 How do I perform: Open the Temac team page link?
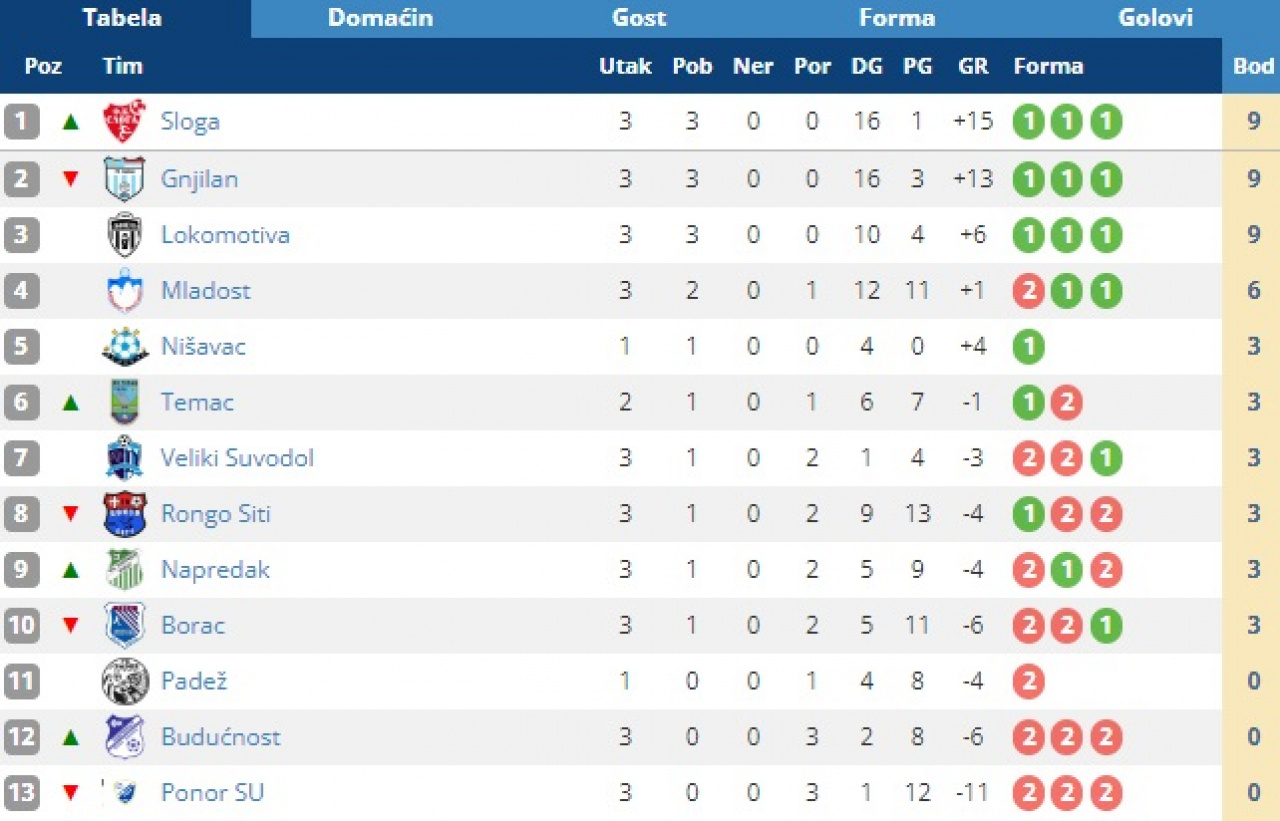pyautogui.click(x=197, y=402)
